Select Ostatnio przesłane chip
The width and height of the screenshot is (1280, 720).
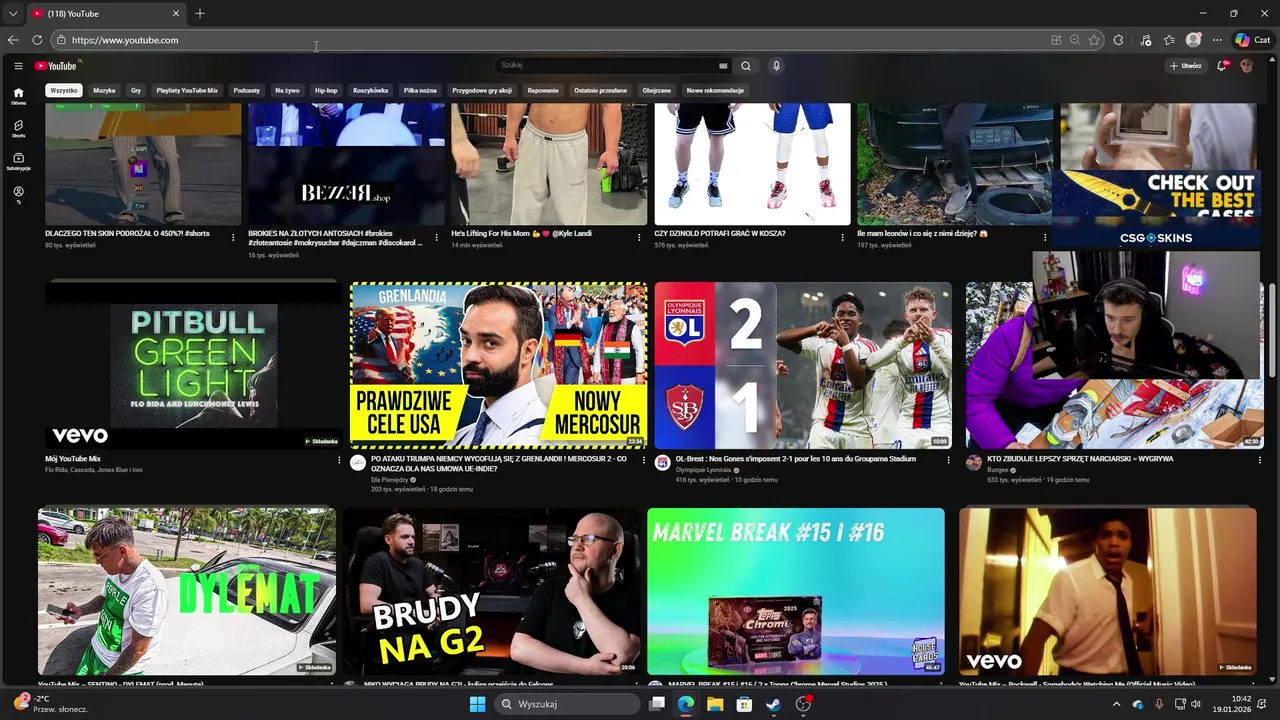(x=601, y=90)
